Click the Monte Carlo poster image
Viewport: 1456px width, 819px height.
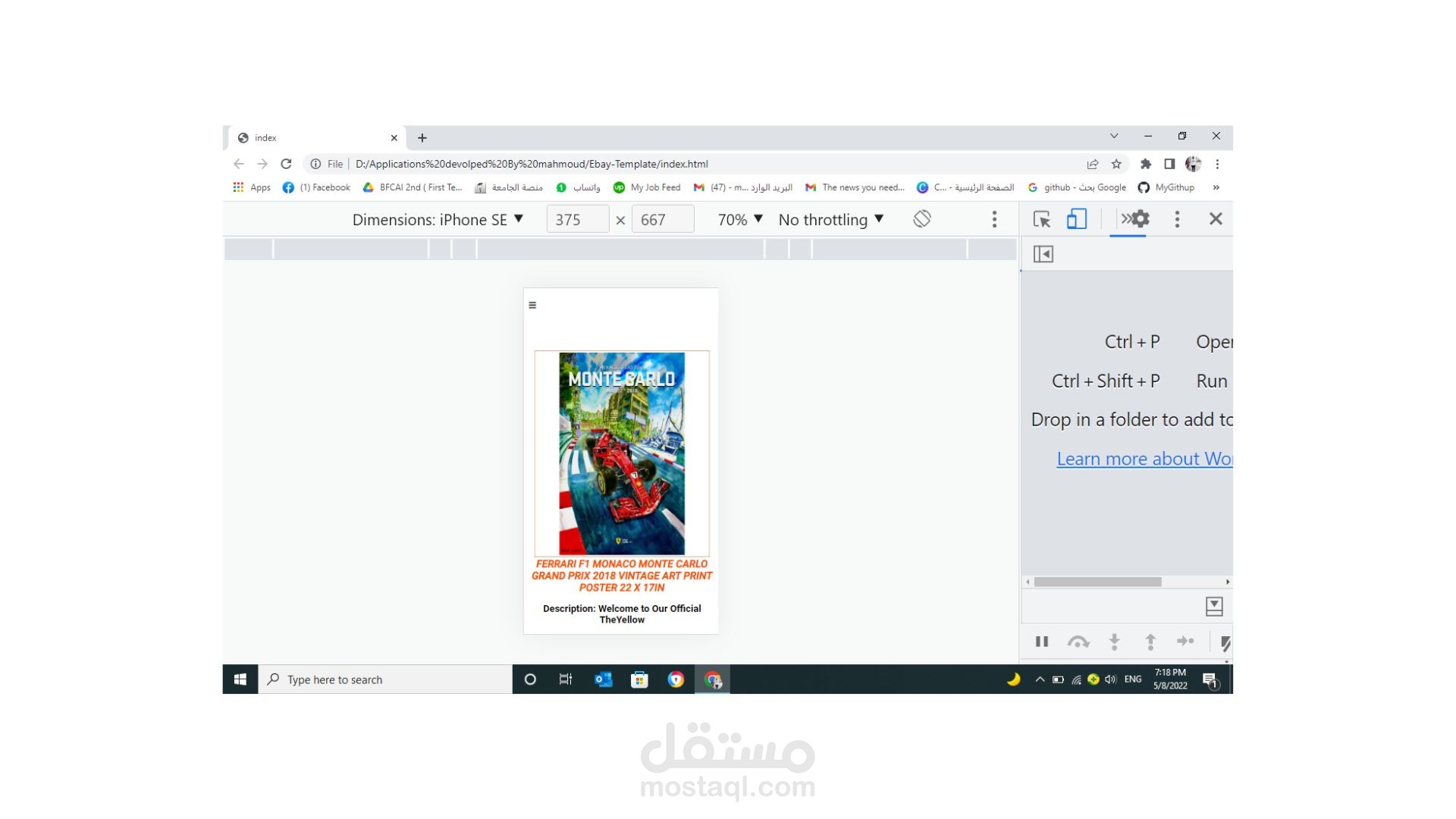pyautogui.click(x=622, y=453)
